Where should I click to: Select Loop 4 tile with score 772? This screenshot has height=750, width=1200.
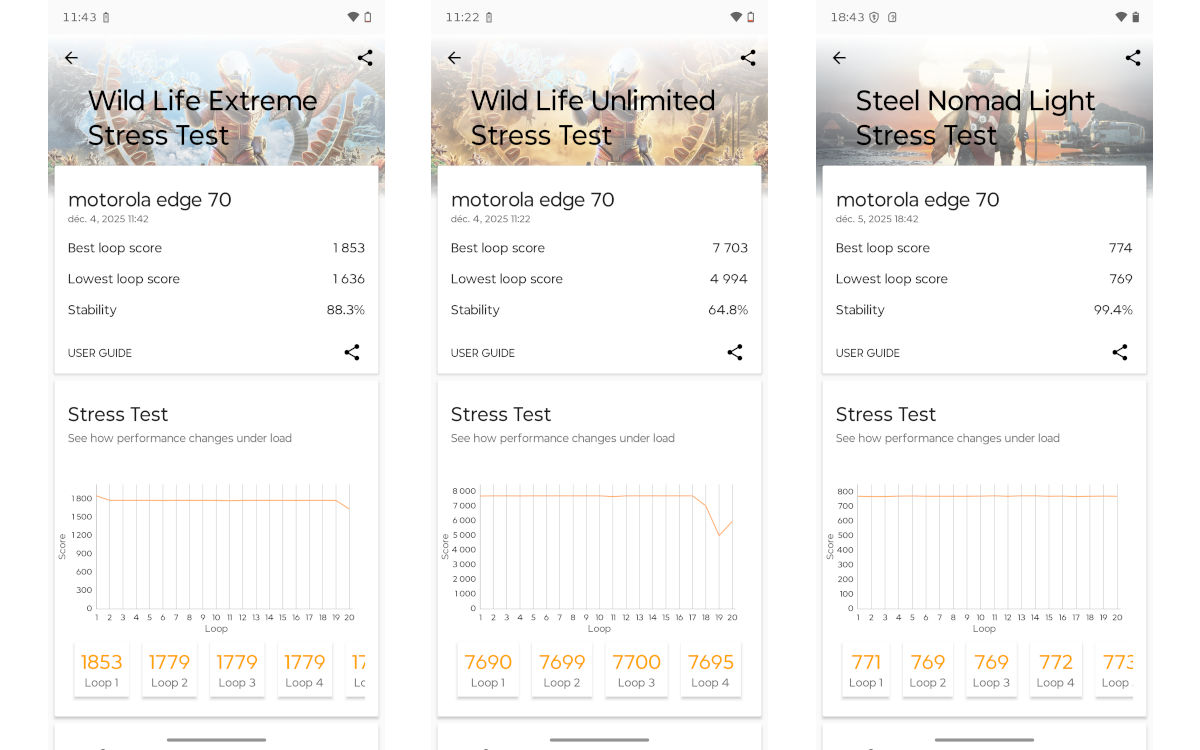coord(1056,670)
